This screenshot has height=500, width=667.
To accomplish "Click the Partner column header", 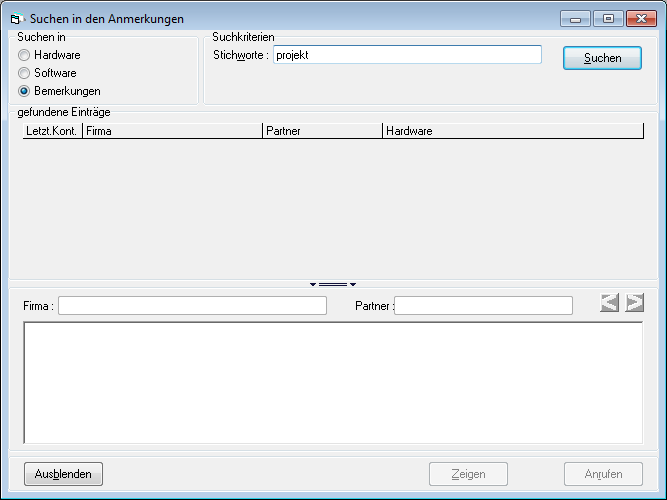I will 322,131.
